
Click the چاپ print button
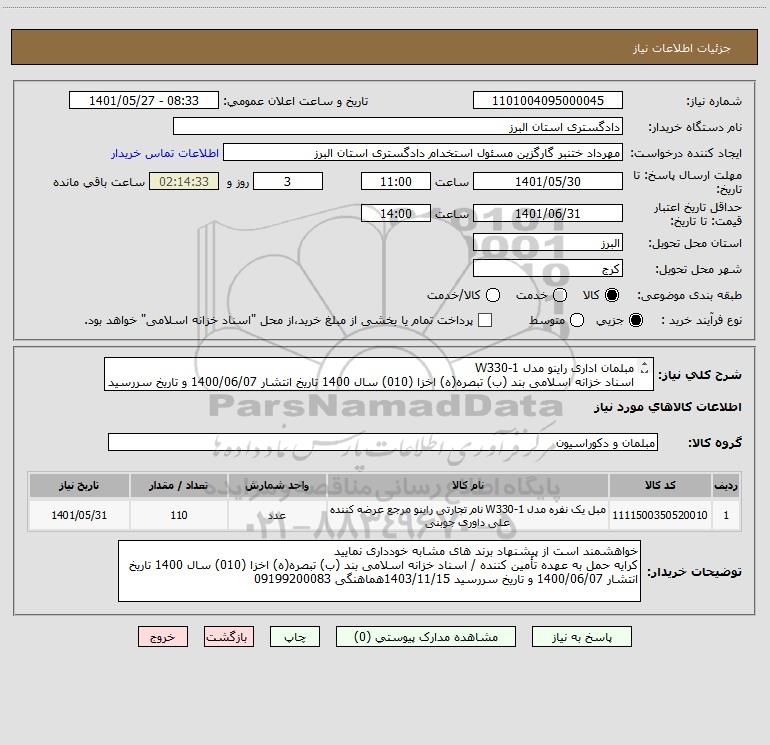[x=295, y=637]
